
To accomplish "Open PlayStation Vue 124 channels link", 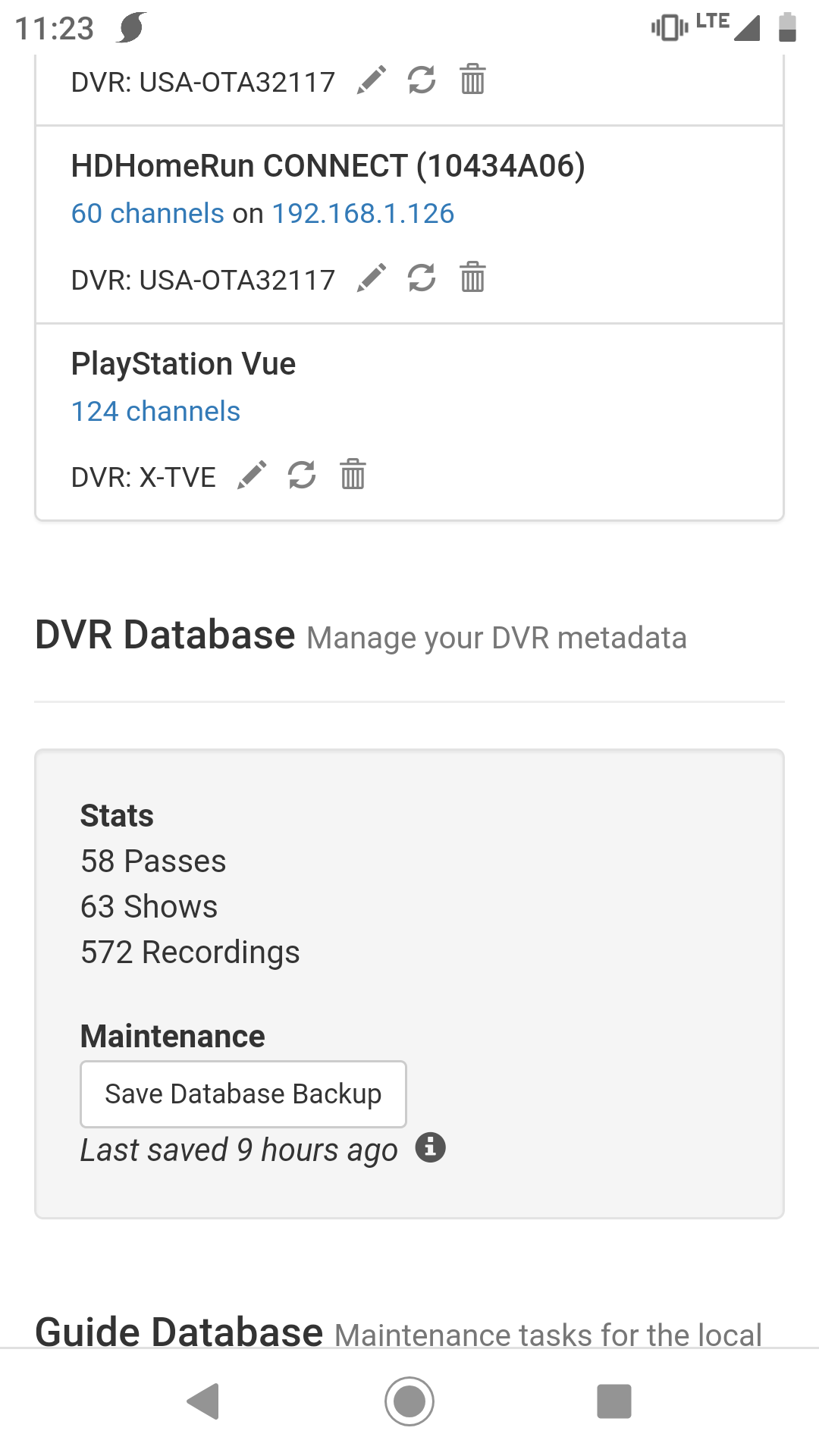I will click(x=155, y=412).
